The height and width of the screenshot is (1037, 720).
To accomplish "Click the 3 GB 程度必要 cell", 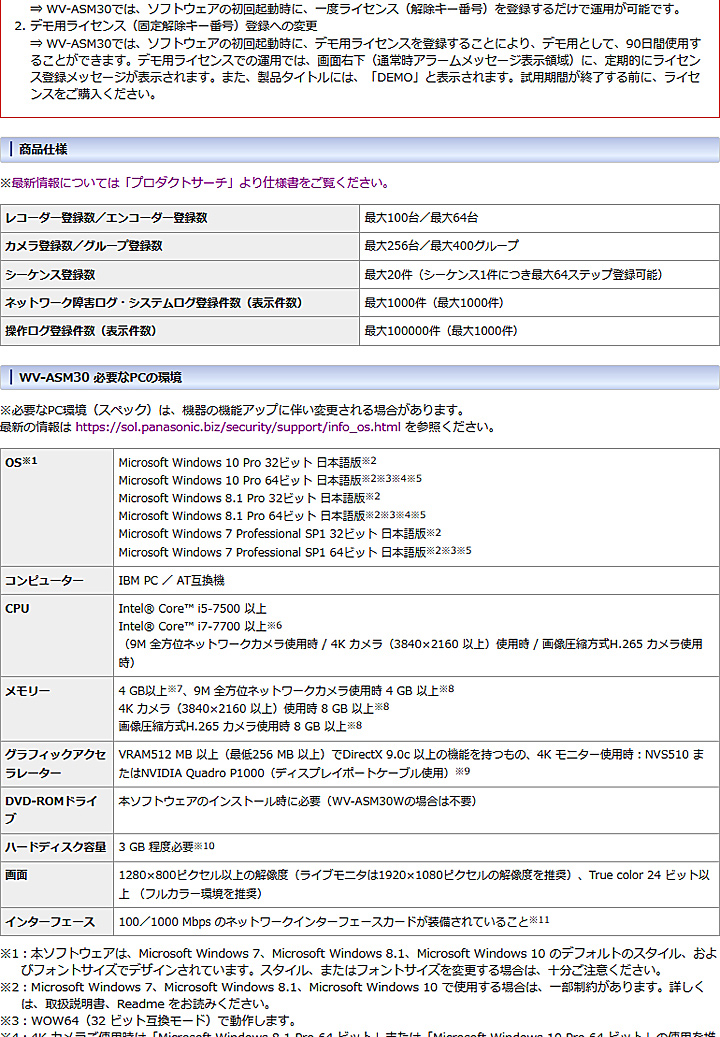I will 417,847.
